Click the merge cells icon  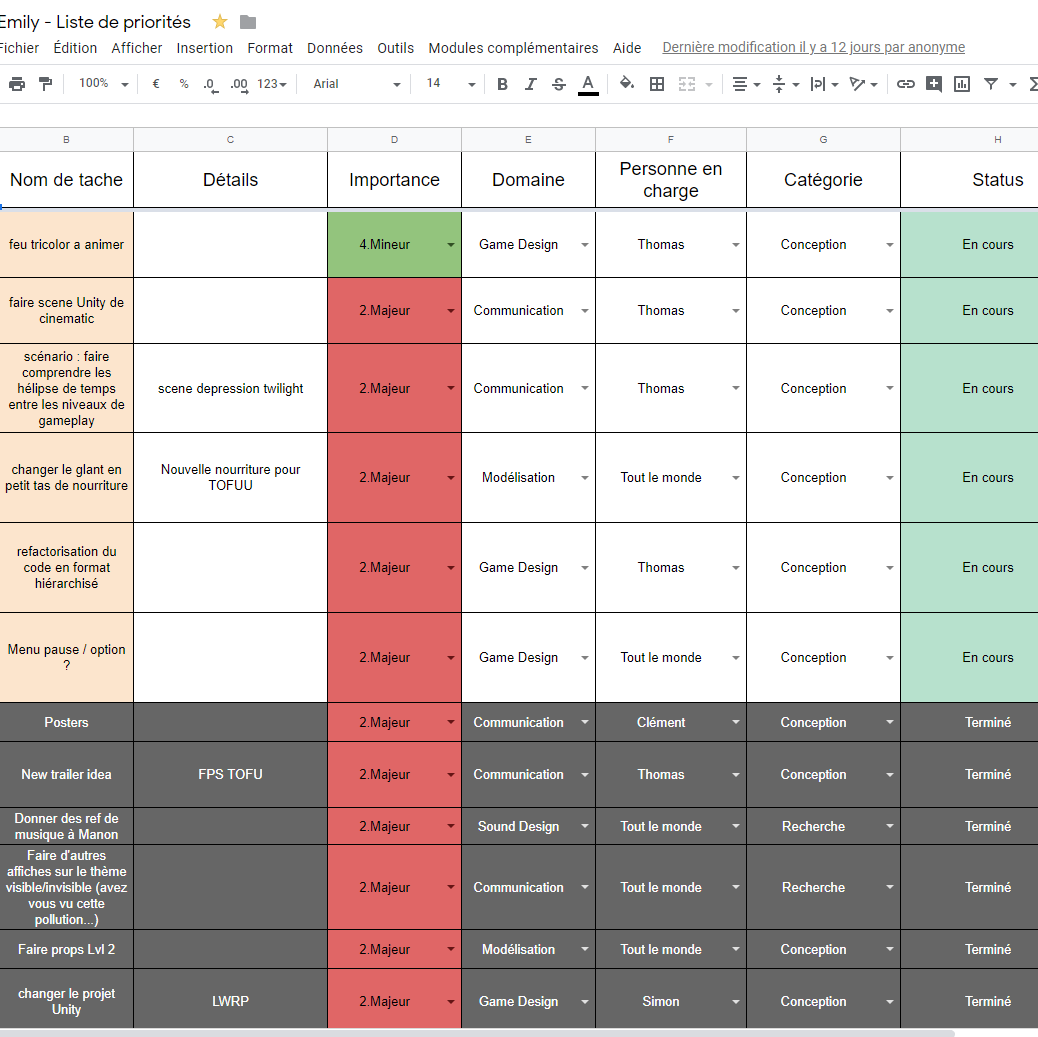[x=687, y=84]
